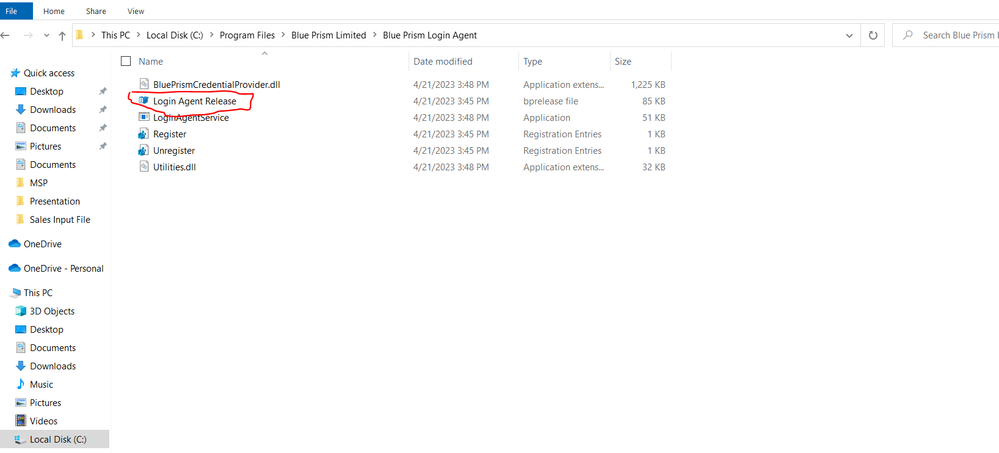Open the recent locations dropdown arrow
Screen dimensions: 999x453
point(47,36)
